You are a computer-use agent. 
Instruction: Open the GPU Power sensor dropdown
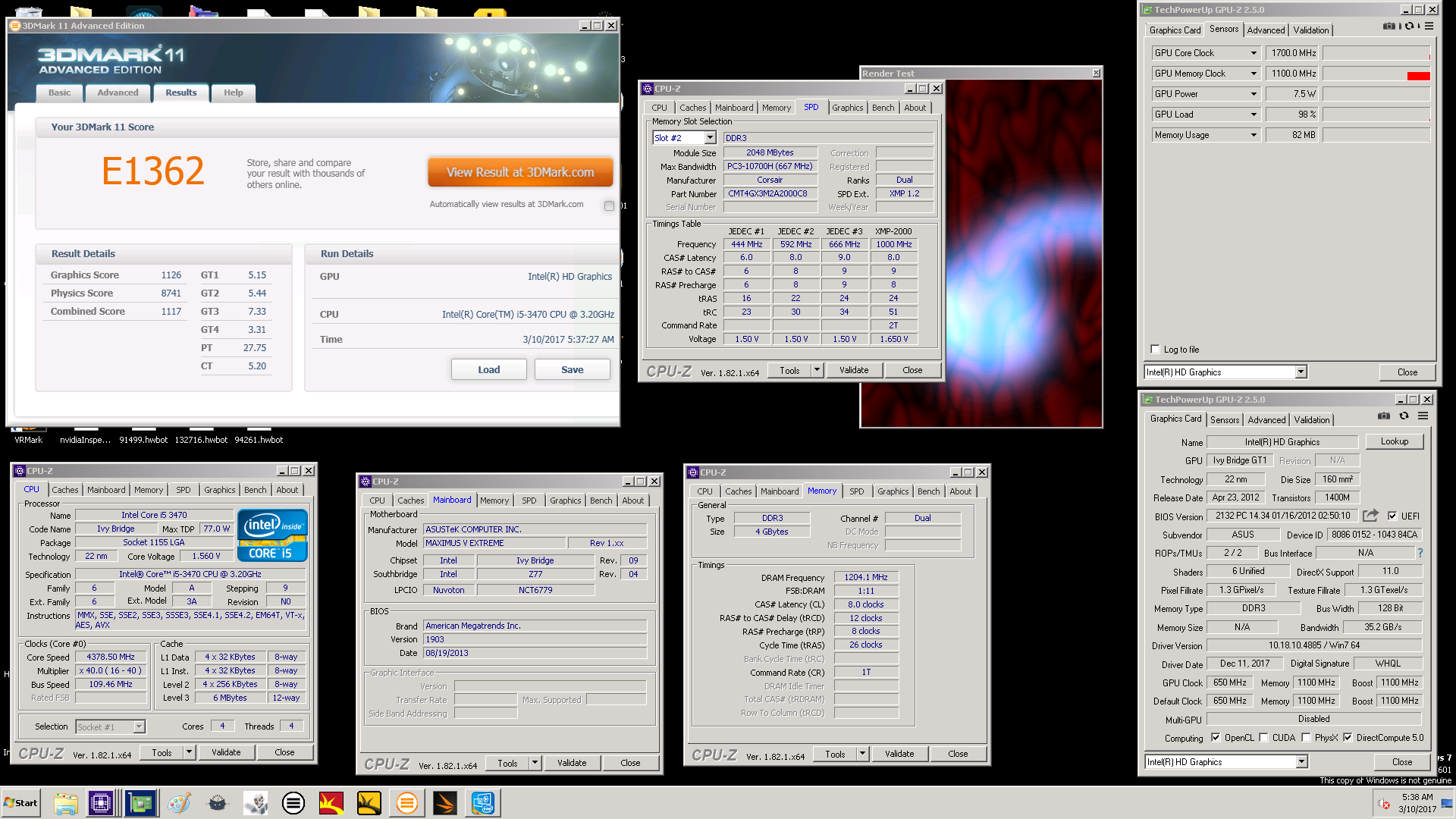[x=1254, y=94]
